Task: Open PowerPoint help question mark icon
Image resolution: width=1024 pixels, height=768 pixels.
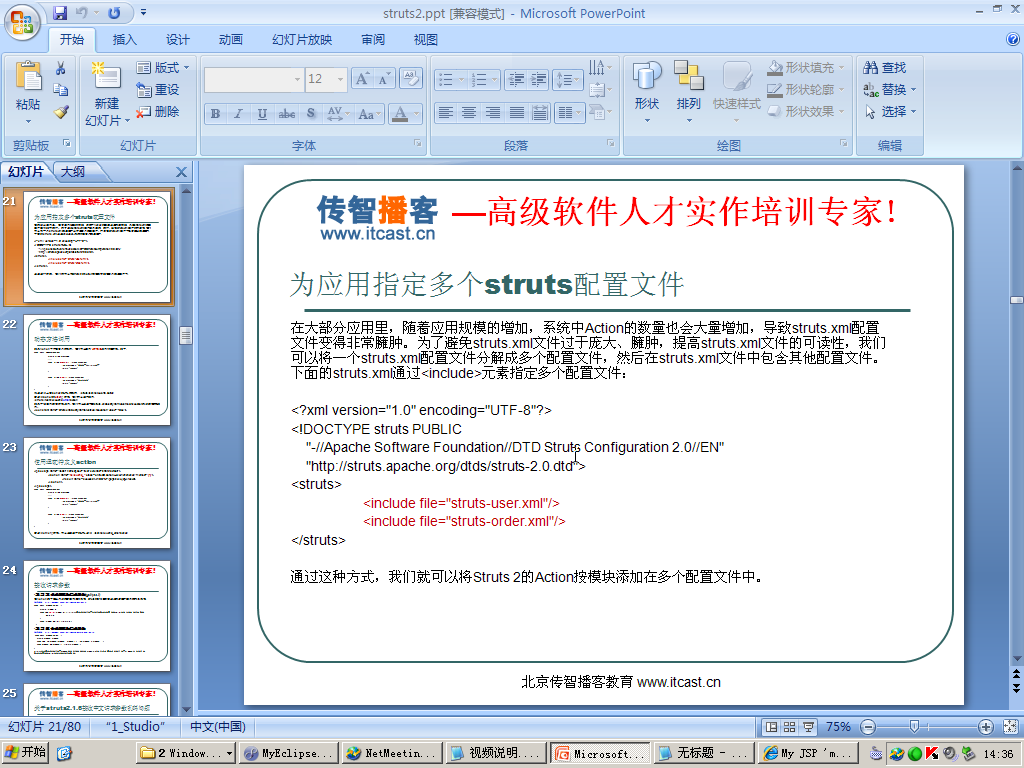Action: point(1013,39)
